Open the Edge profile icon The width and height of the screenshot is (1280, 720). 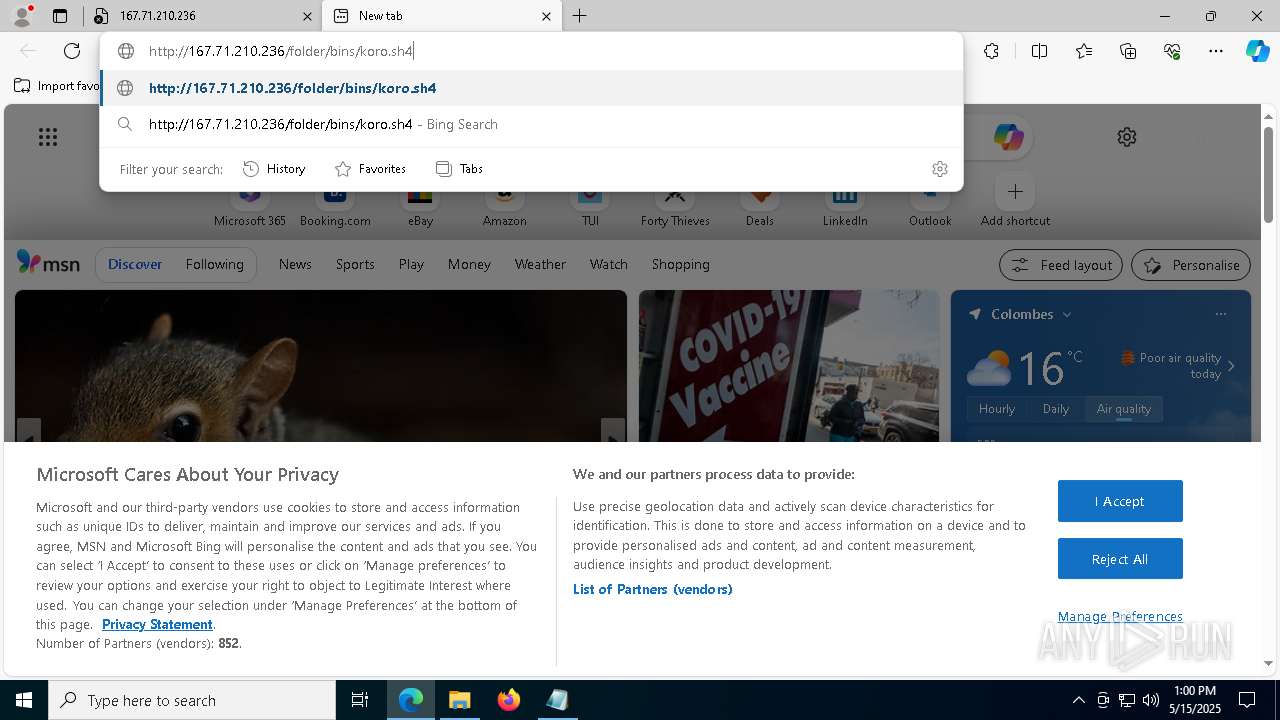click(22, 15)
